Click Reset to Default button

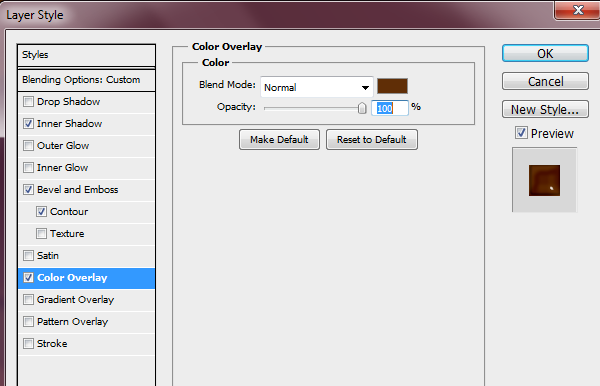[x=372, y=140]
